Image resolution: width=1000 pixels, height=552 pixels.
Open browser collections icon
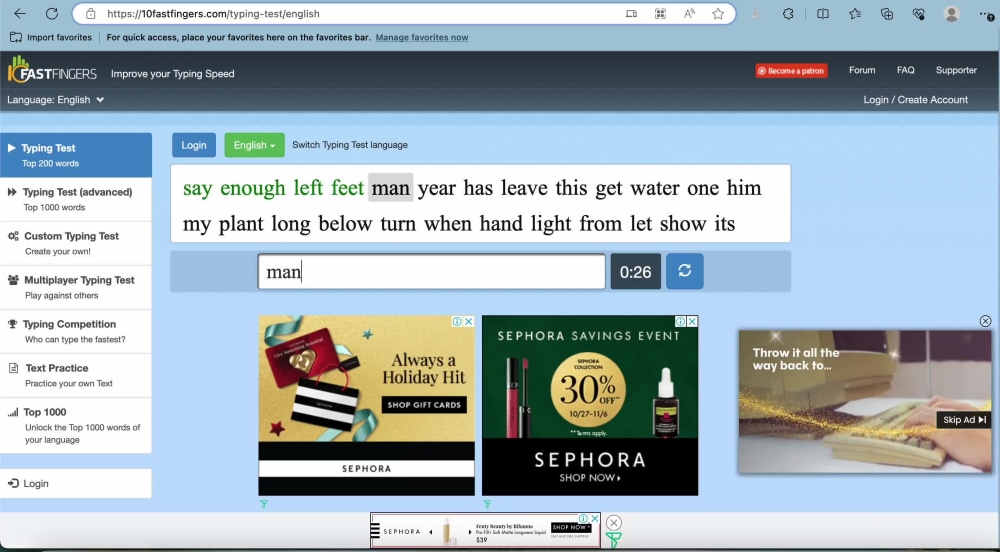(x=886, y=13)
